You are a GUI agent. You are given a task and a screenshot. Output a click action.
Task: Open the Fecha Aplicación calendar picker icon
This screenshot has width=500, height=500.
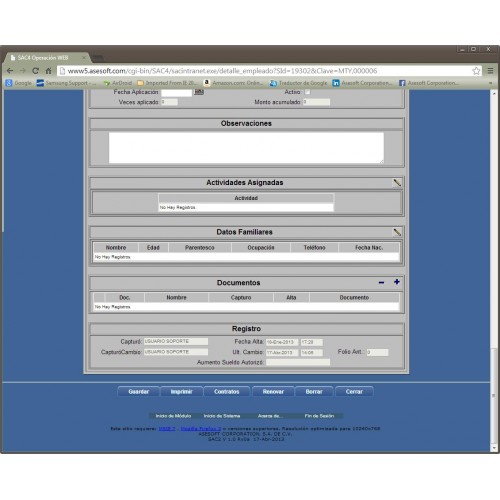click(x=199, y=92)
